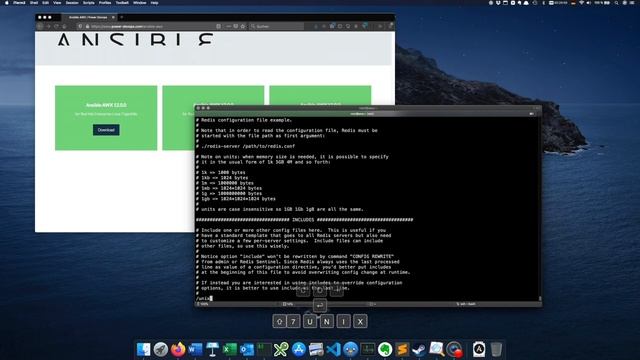The height and width of the screenshot is (360, 640).
Task: Click the Download button on Ansible AWX card
Action: click(106, 130)
